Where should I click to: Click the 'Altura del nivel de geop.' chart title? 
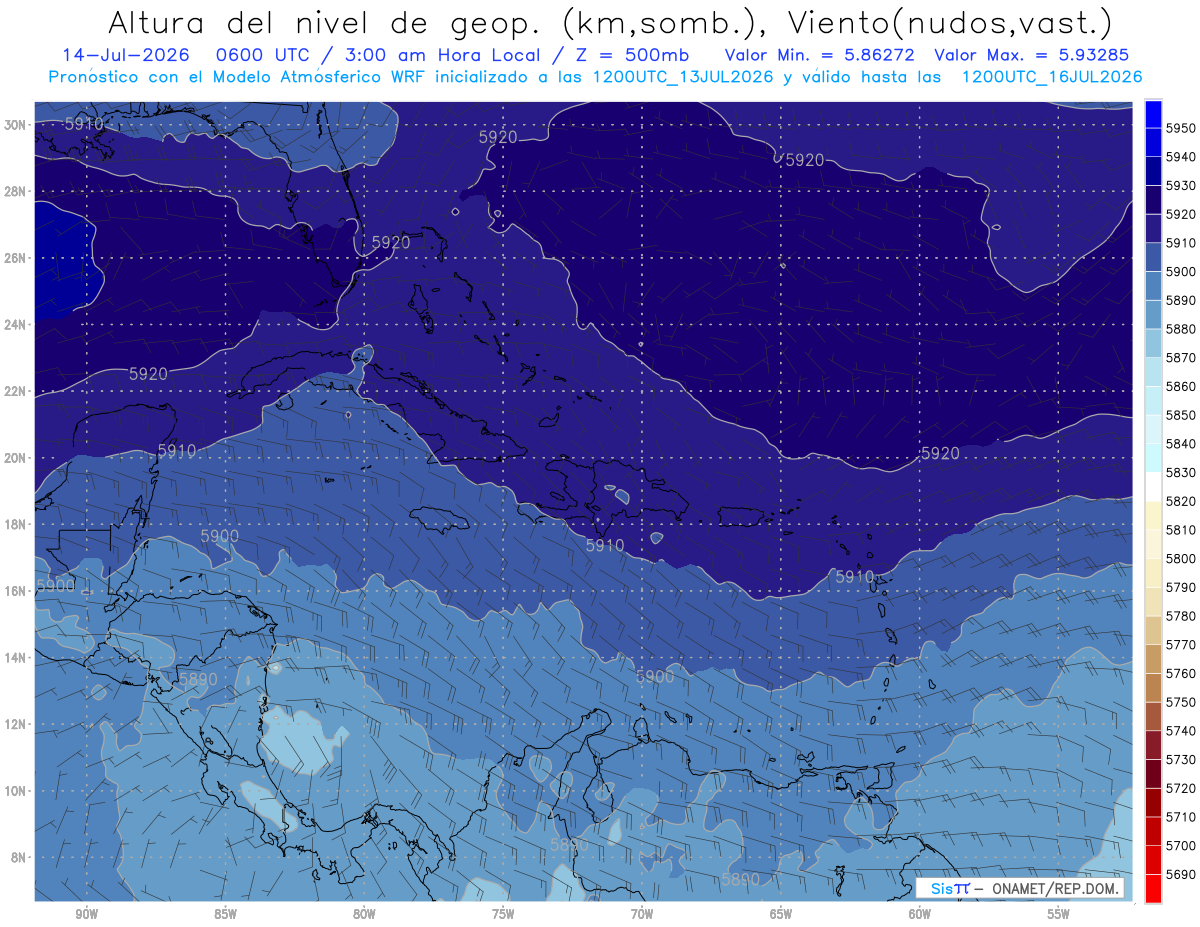326,22
